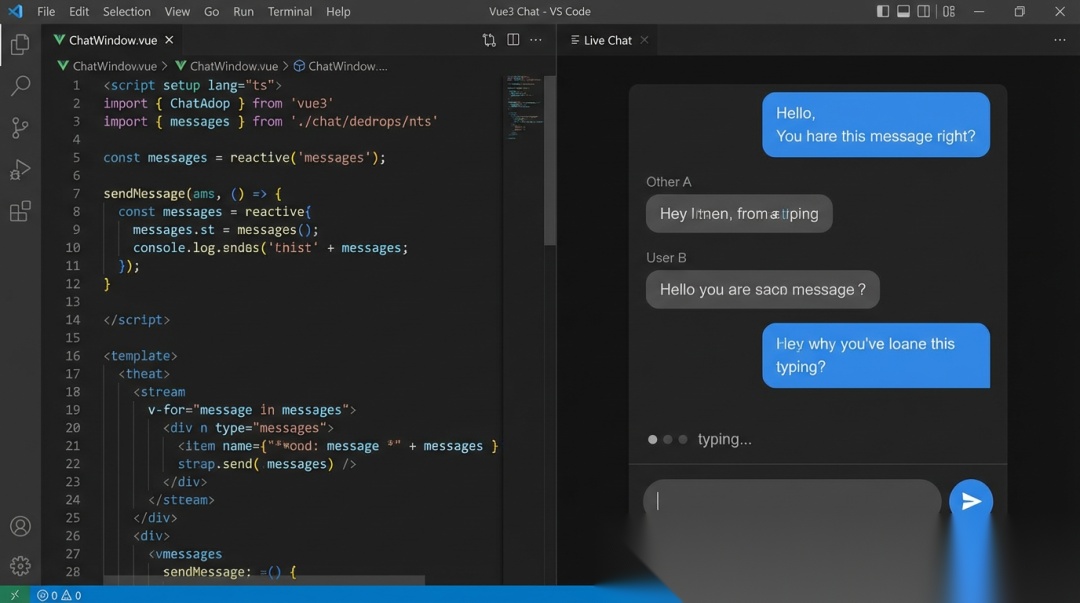Click the remote connection status icon
The width and height of the screenshot is (1080, 603).
click(x=14, y=595)
